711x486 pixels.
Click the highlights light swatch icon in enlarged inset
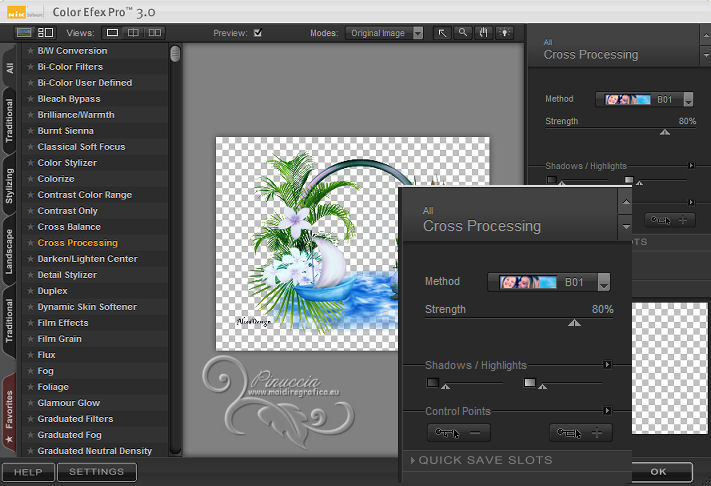pos(530,383)
